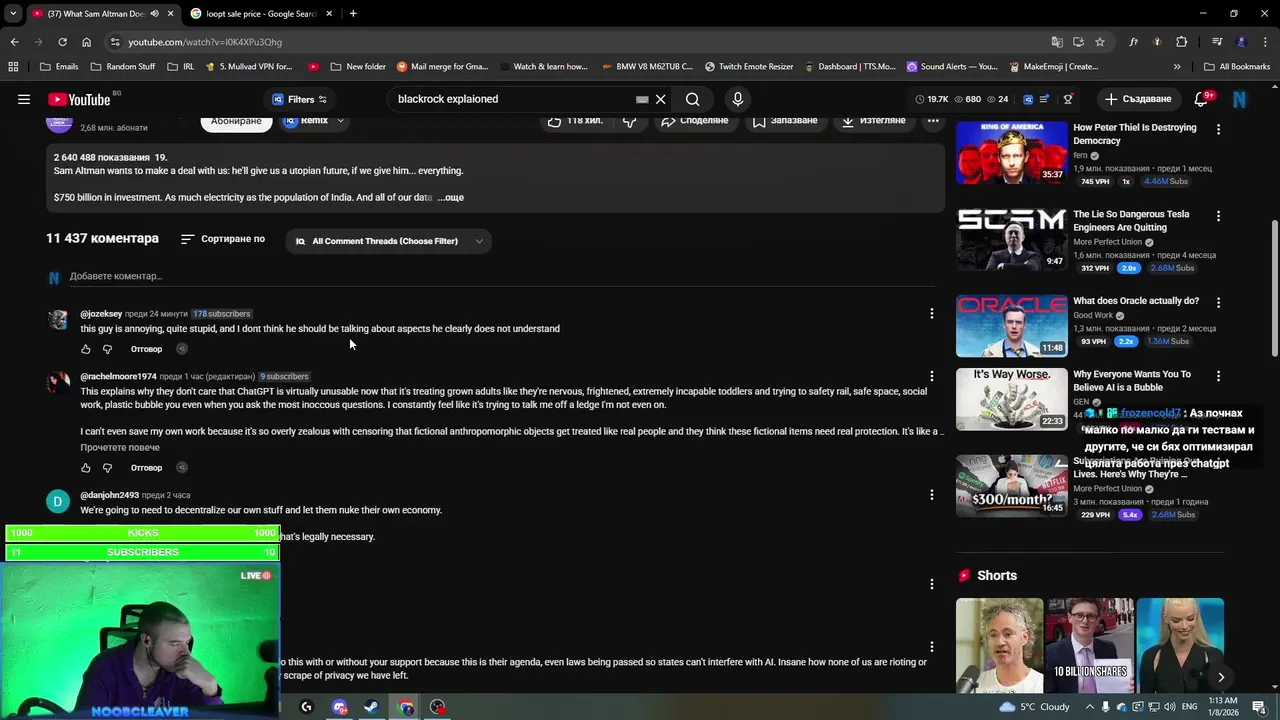Bookmark this page with the star icon

click(x=1100, y=42)
